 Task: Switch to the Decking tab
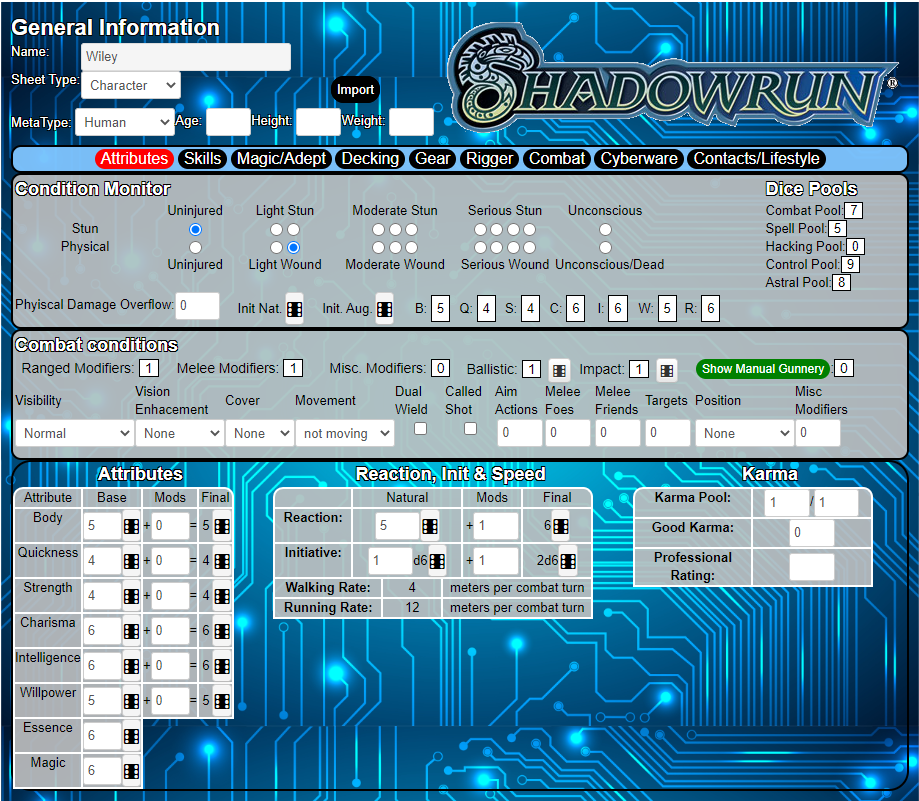(x=370, y=159)
